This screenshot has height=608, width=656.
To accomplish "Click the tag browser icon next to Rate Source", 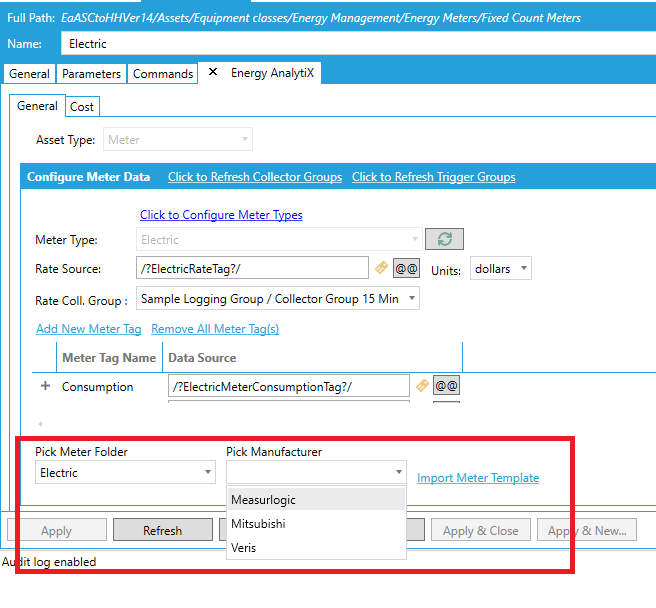I will (x=381, y=268).
